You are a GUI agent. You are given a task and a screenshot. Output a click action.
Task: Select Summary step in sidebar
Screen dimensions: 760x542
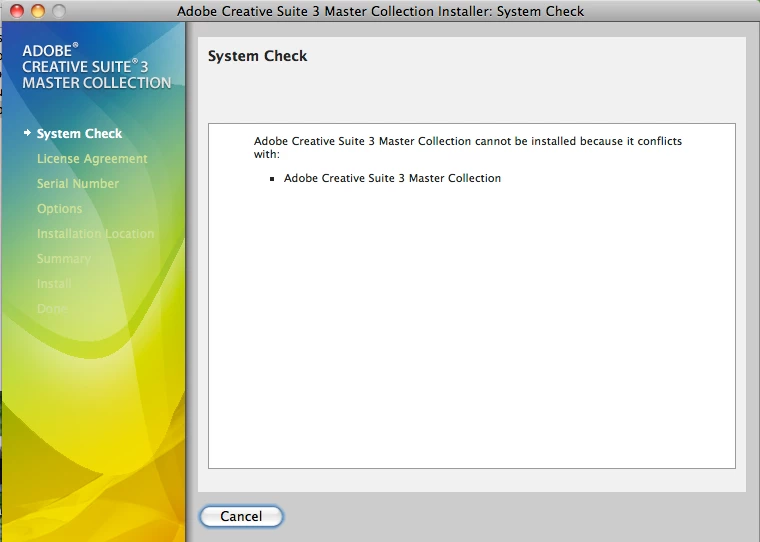(x=64, y=259)
